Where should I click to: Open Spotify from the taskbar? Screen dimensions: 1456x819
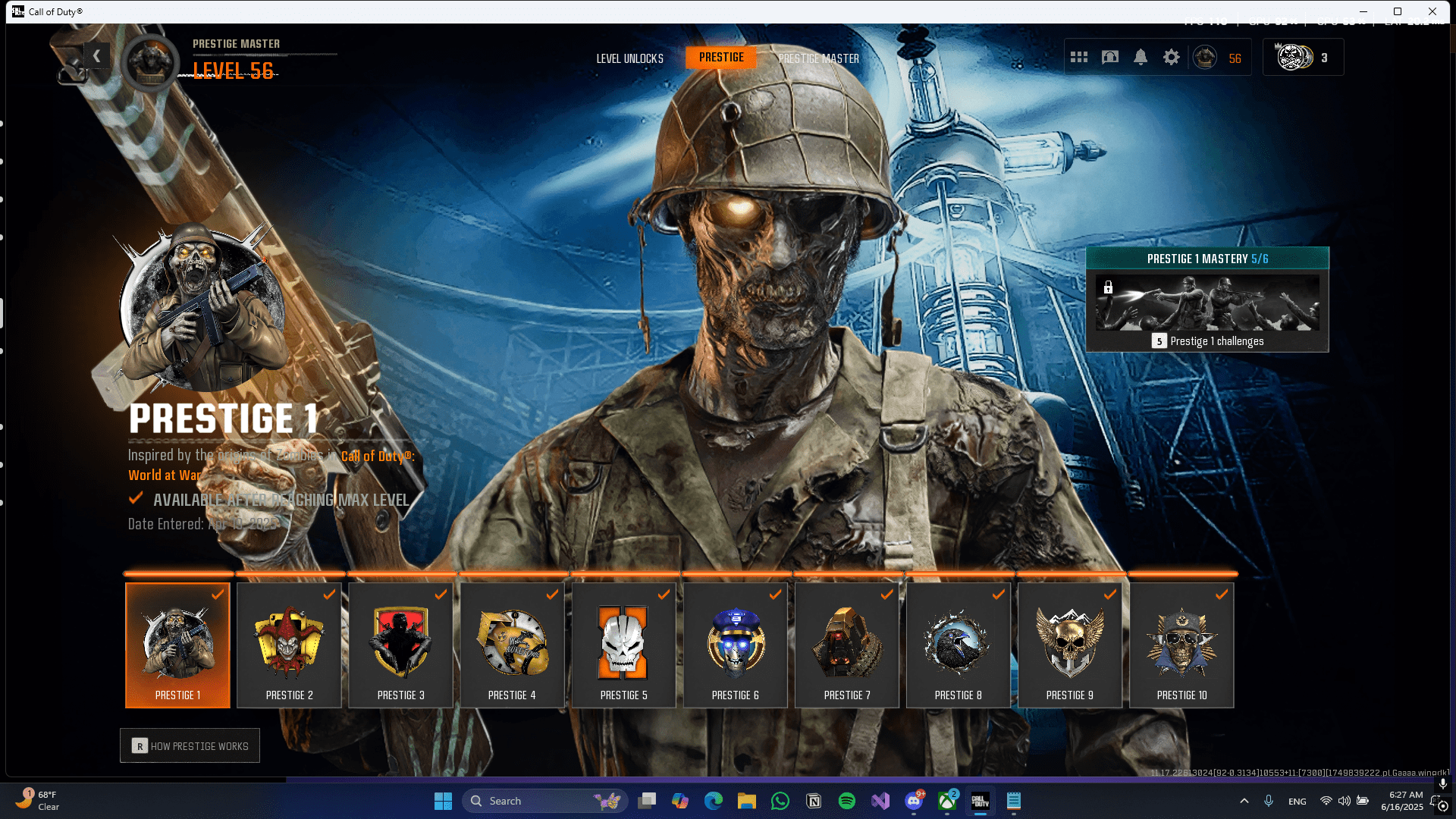(847, 801)
